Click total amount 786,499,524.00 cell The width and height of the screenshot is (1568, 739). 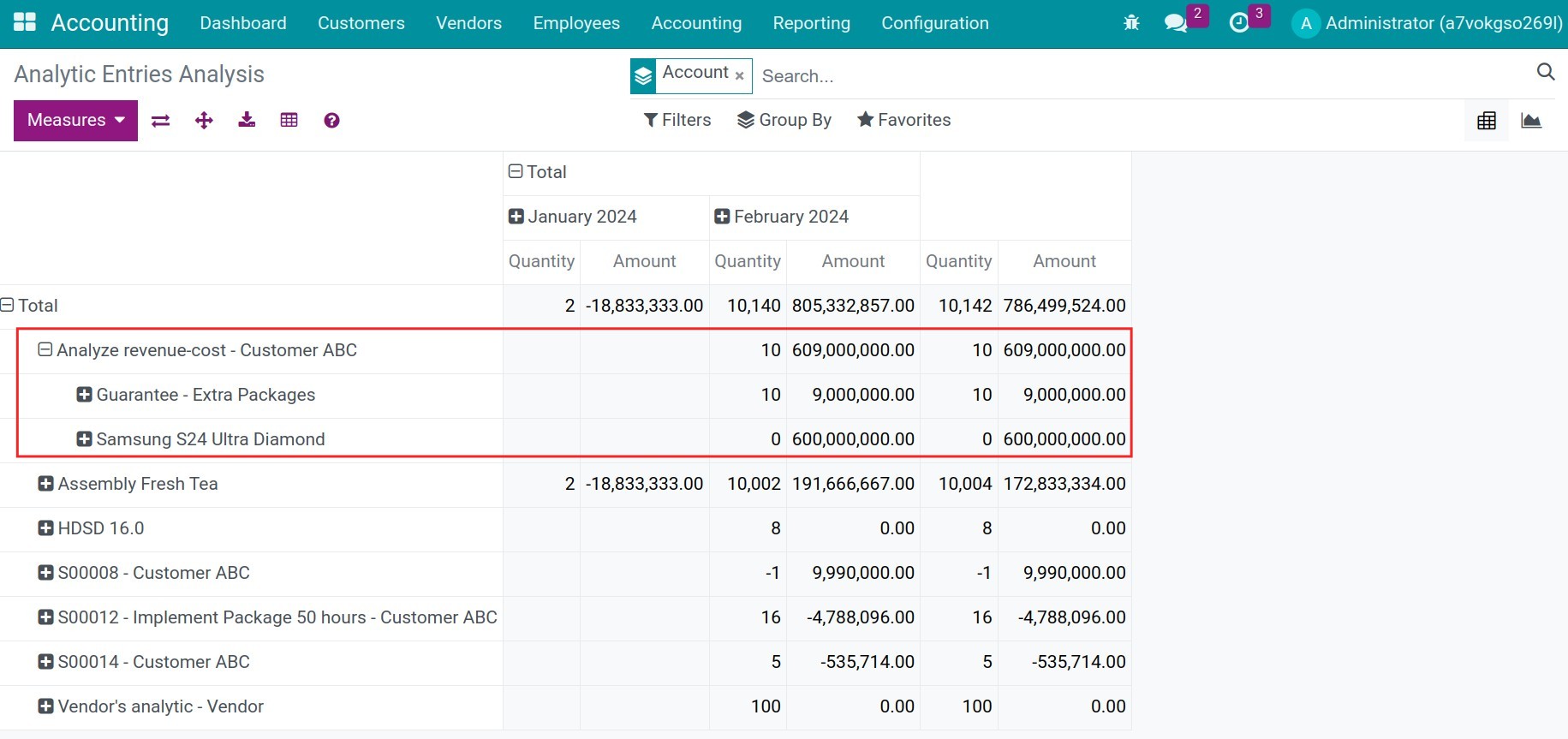pyautogui.click(x=1064, y=306)
